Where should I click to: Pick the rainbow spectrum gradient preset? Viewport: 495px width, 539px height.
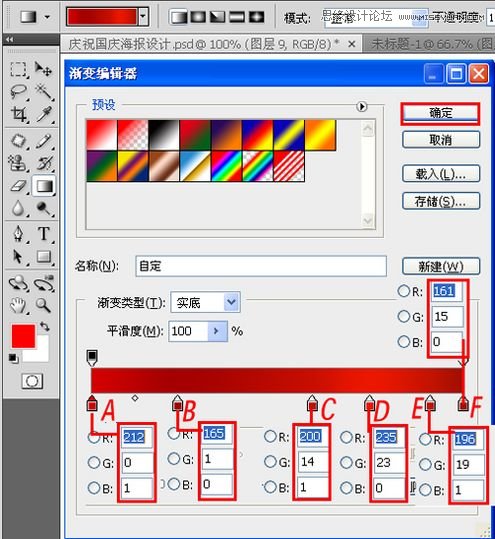pos(226,166)
